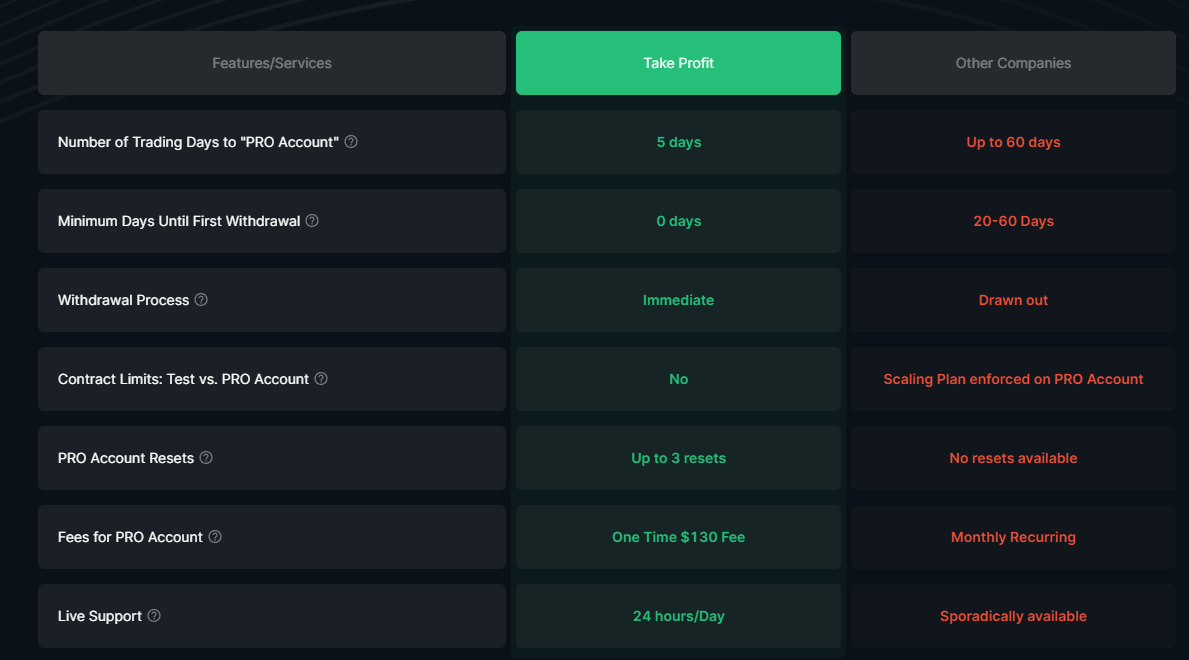The width and height of the screenshot is (1189, 660).
Task: Click "Scaling Plan enforced on PRO Account" text
Action: click(x=1013, y=379)
